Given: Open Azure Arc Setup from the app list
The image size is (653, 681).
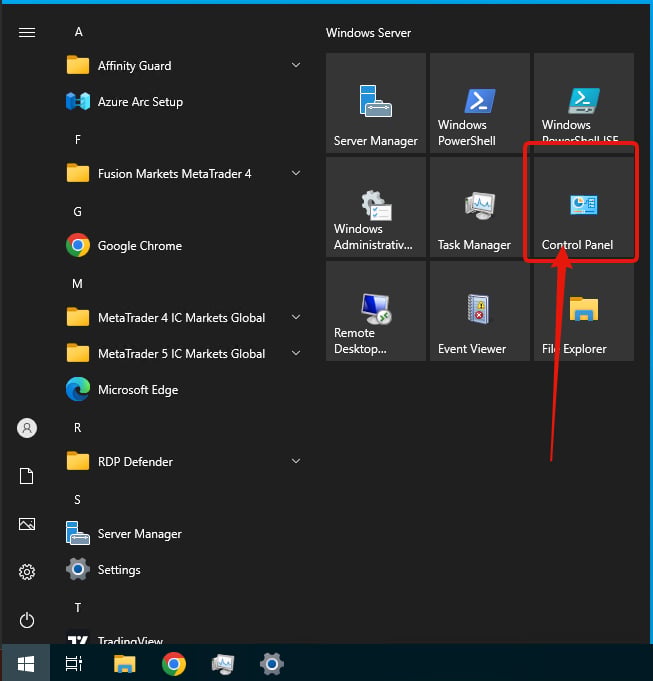Looking at the screenshot, I should click(x=185, y=102).
